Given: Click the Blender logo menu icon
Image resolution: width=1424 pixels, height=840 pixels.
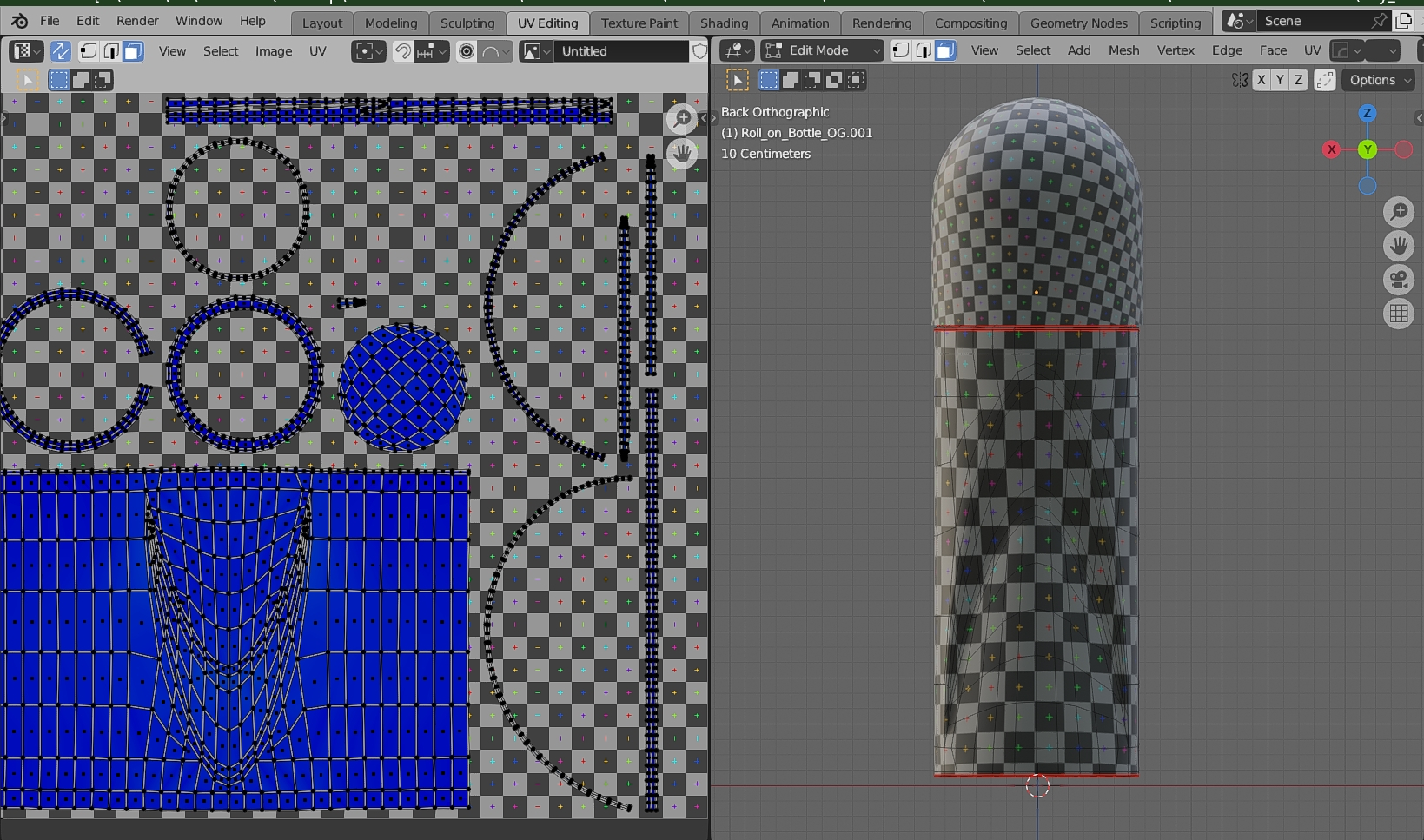Looking at the screenshot, I should coord(20,21).
